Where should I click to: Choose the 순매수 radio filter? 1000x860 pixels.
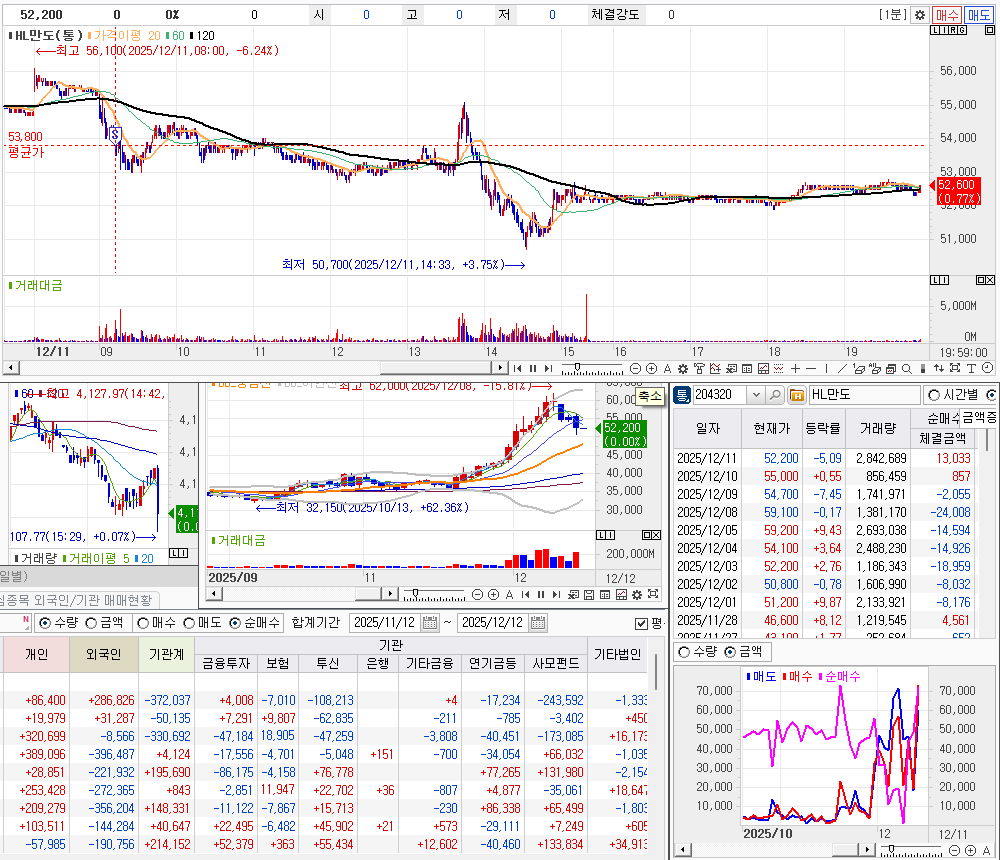point(254,623)
